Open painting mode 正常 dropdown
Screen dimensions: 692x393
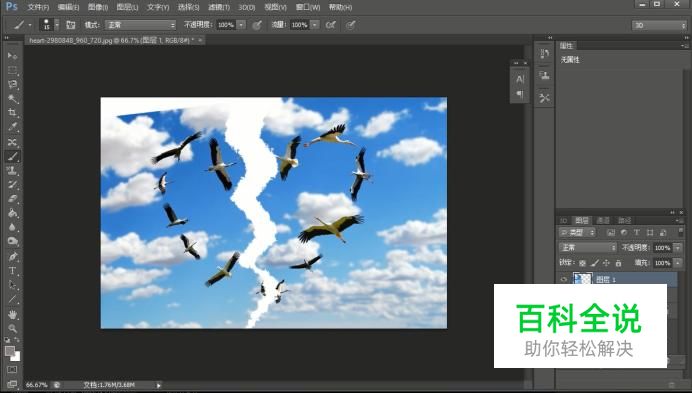140,25
